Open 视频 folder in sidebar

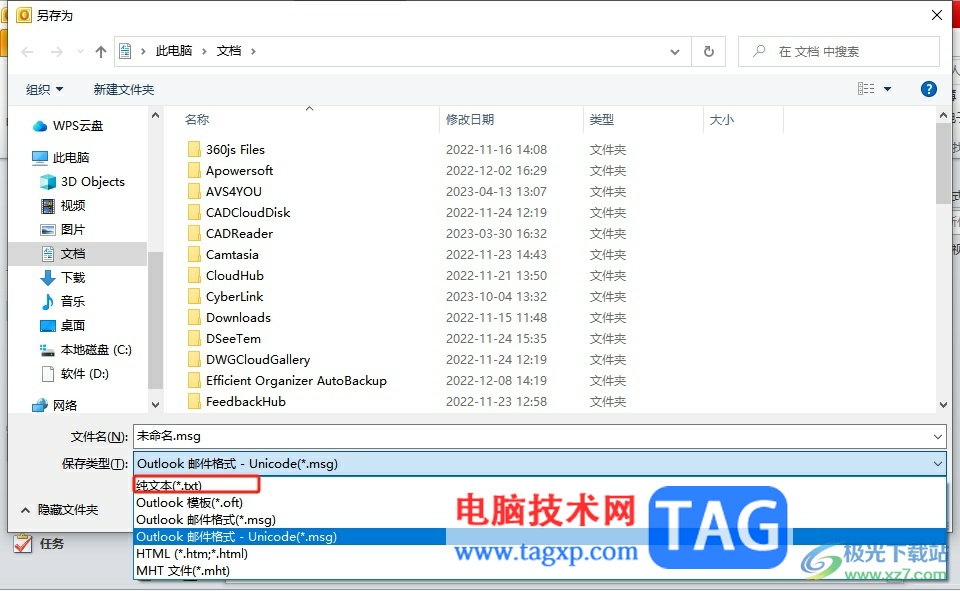point(63,206)
